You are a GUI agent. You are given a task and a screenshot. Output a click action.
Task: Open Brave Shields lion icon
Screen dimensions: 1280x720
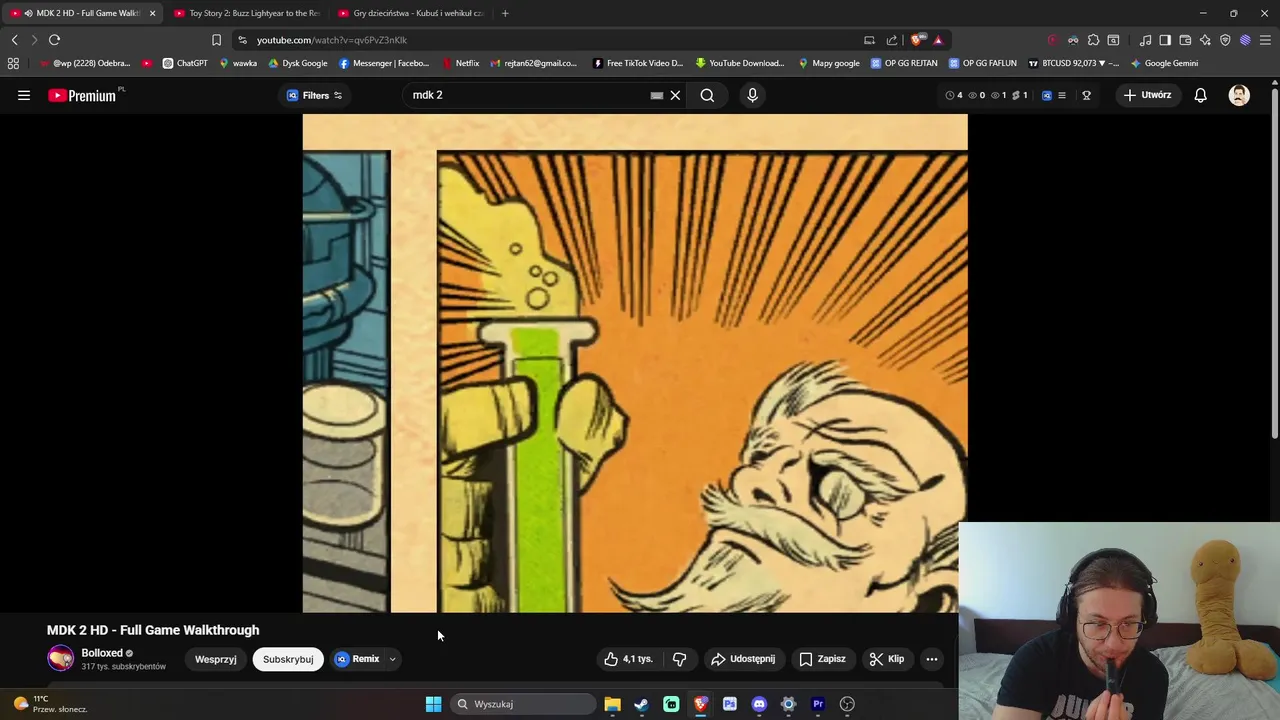click(916, 40)
